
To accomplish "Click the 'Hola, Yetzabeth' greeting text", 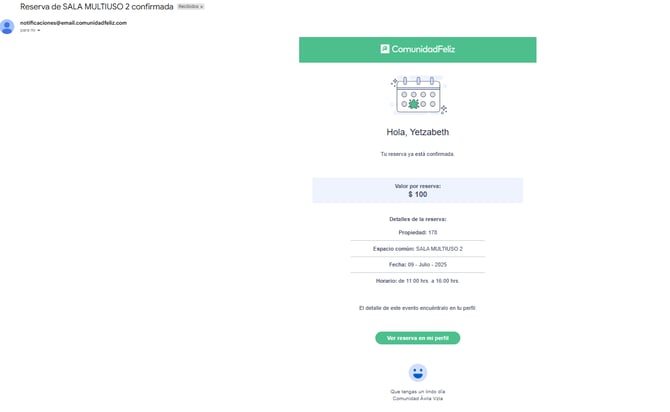I will [x=417, y=132].
